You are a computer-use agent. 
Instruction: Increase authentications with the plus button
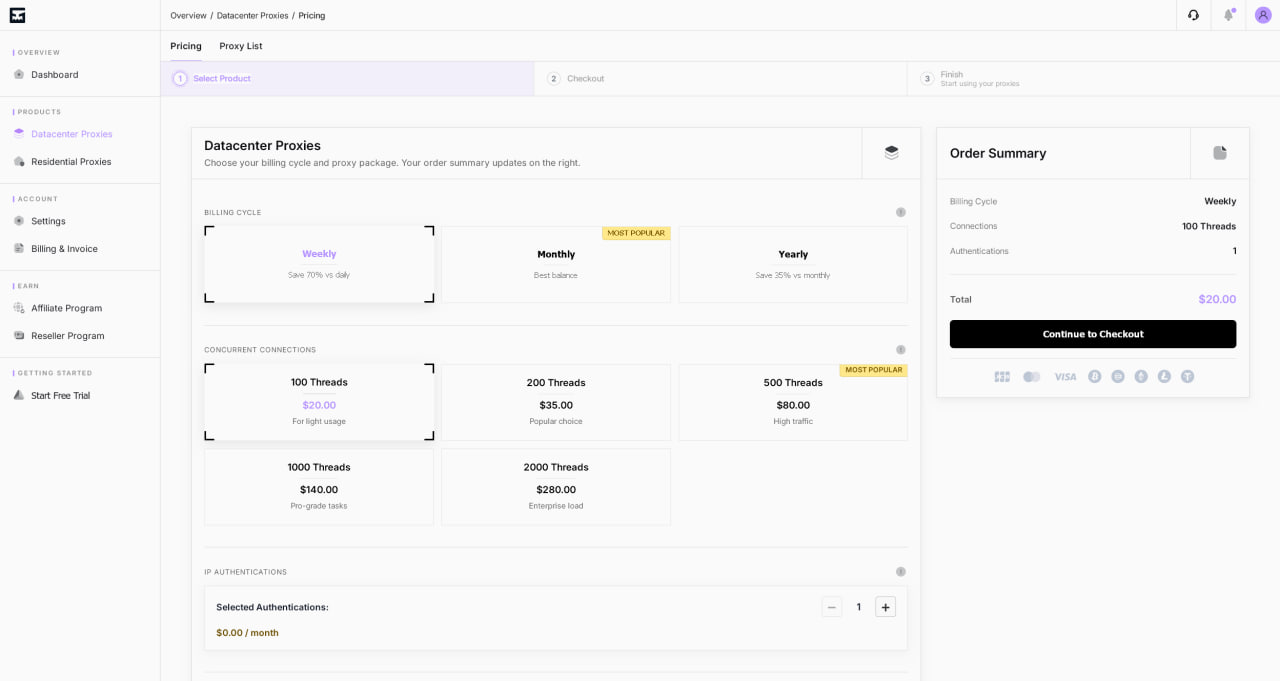[885, 607]
